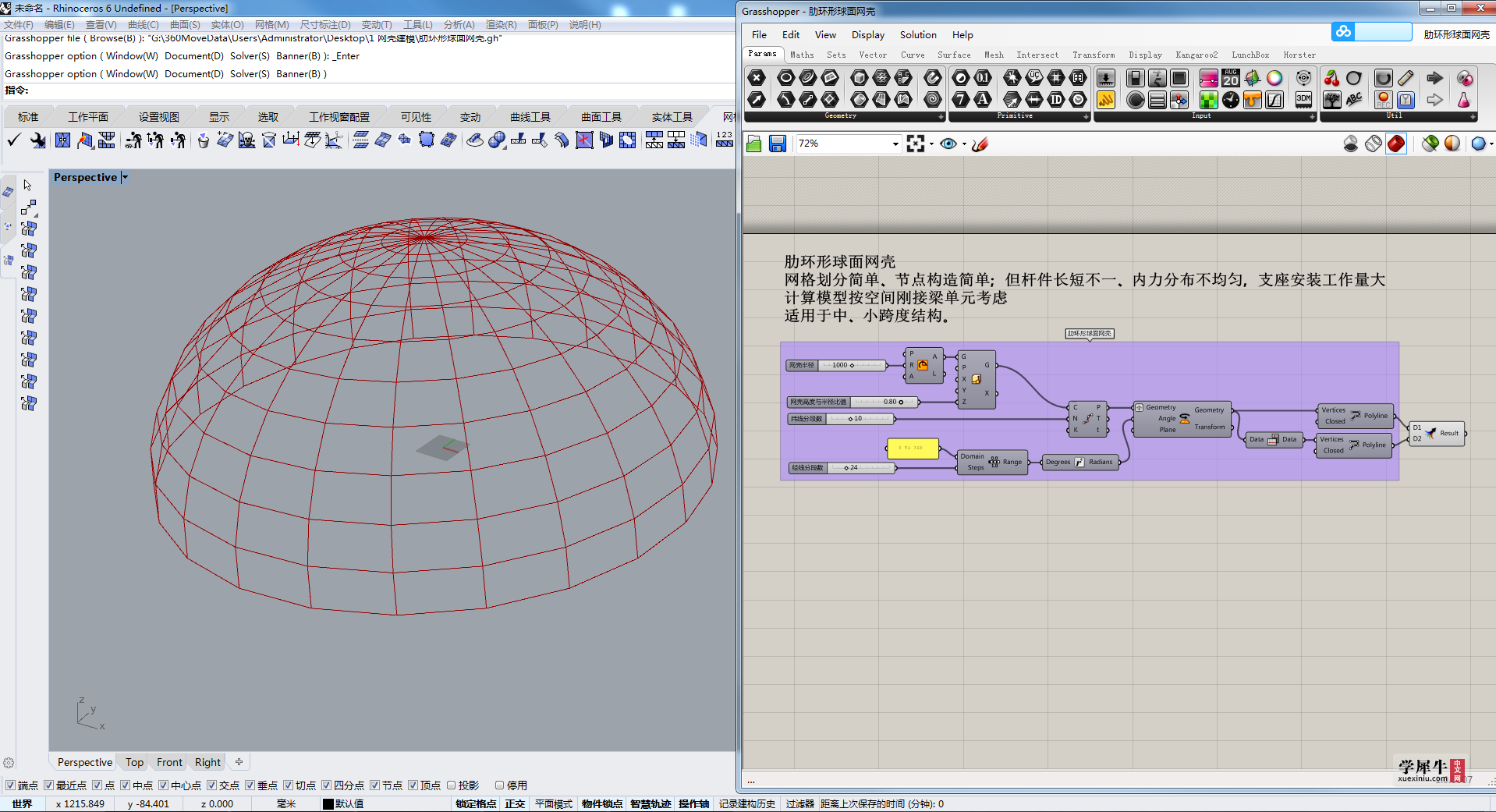The height and width of the screenshot is (812, 1496).
Task: Toggle the 中点 osnap checkbox
Action: [125, 785]
